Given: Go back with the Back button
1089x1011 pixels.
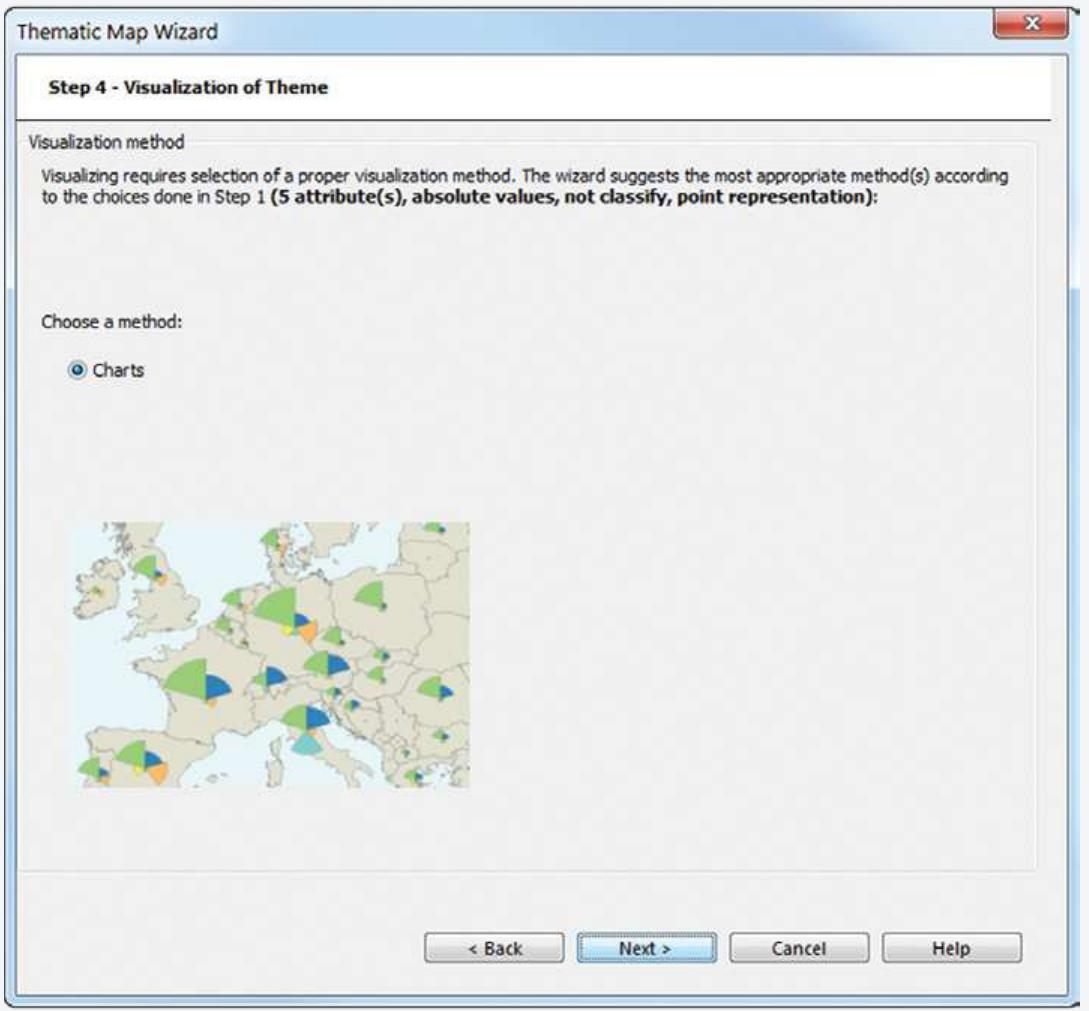Looking at the screenshot, I should click(x=494, y=948).
